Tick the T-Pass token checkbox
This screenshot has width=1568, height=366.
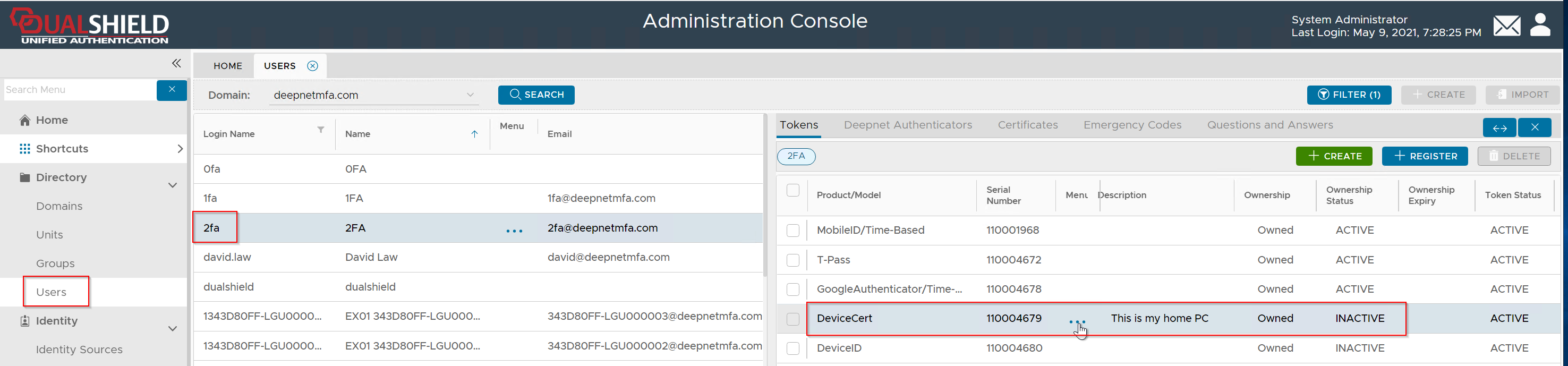pos(792,260)
